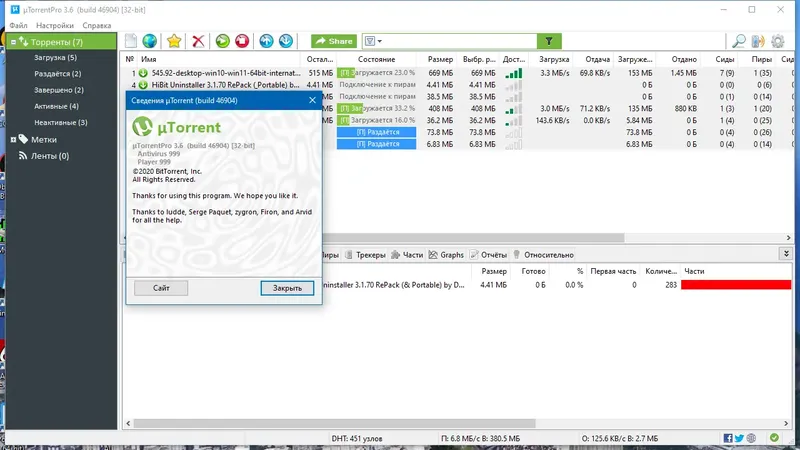Select Активные (4) in sidebar

tap(56, 106)
